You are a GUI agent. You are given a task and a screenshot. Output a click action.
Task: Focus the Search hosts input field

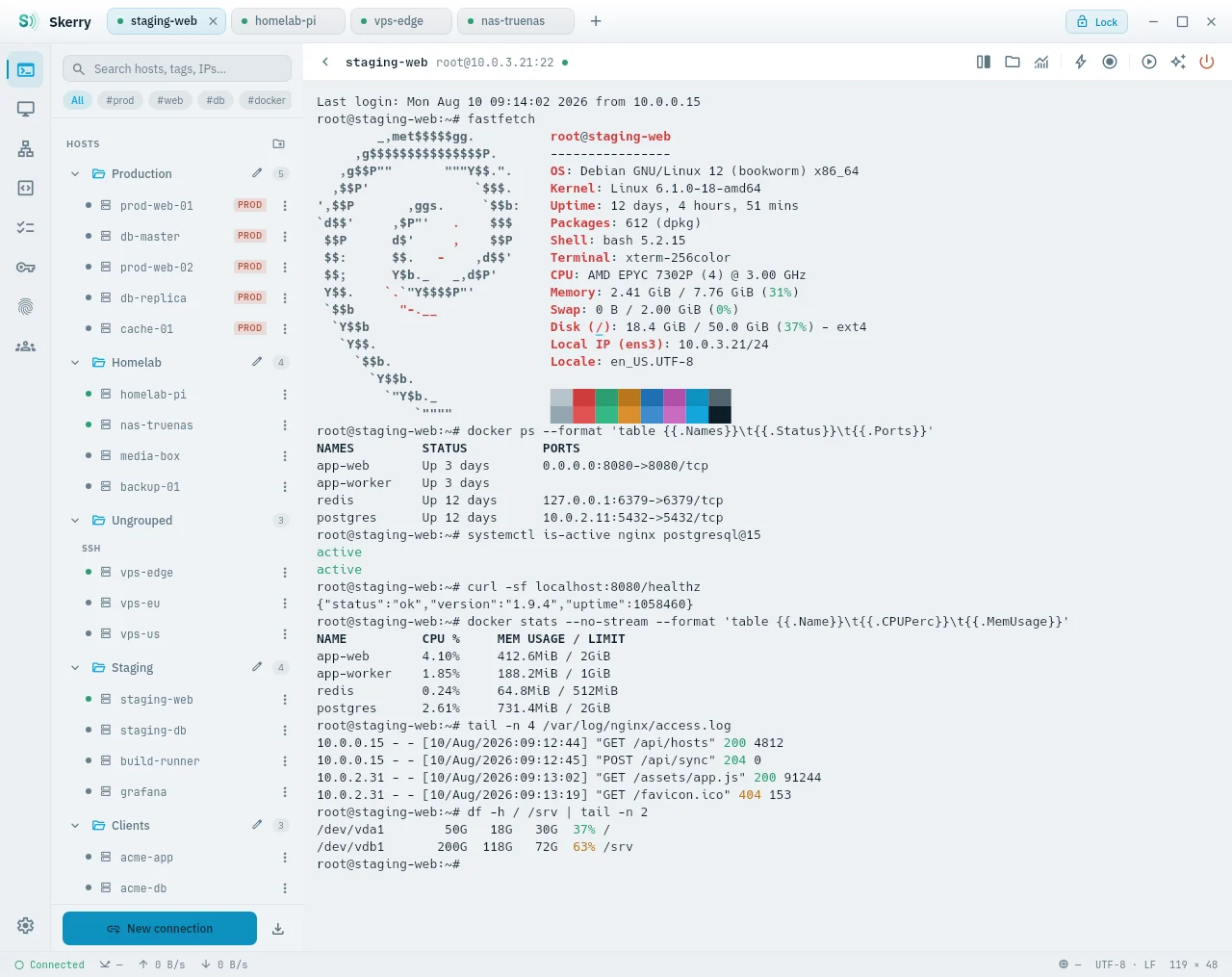click(177, 68)
